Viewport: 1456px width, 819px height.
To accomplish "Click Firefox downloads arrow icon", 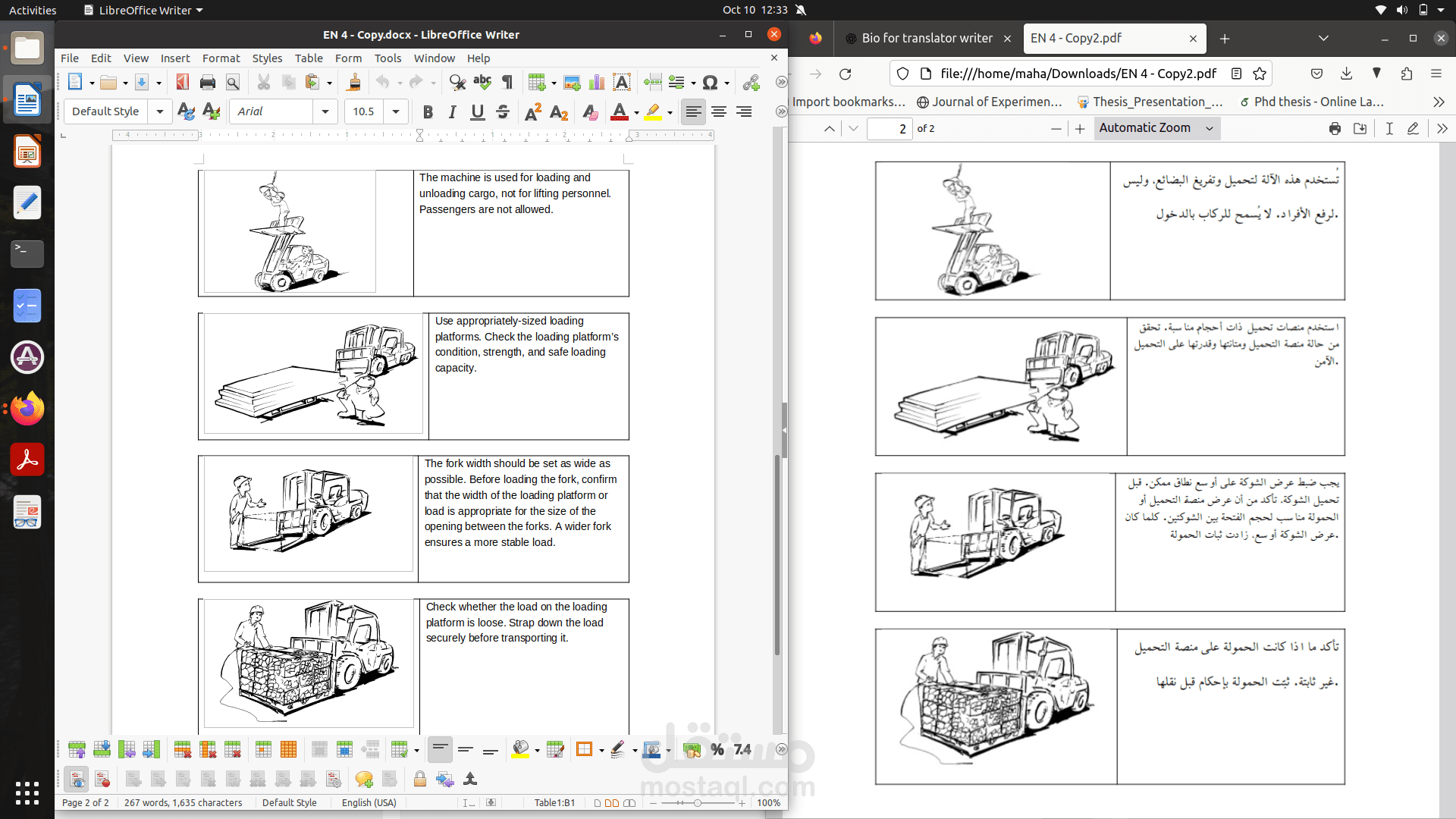I will coord(1346,74).
